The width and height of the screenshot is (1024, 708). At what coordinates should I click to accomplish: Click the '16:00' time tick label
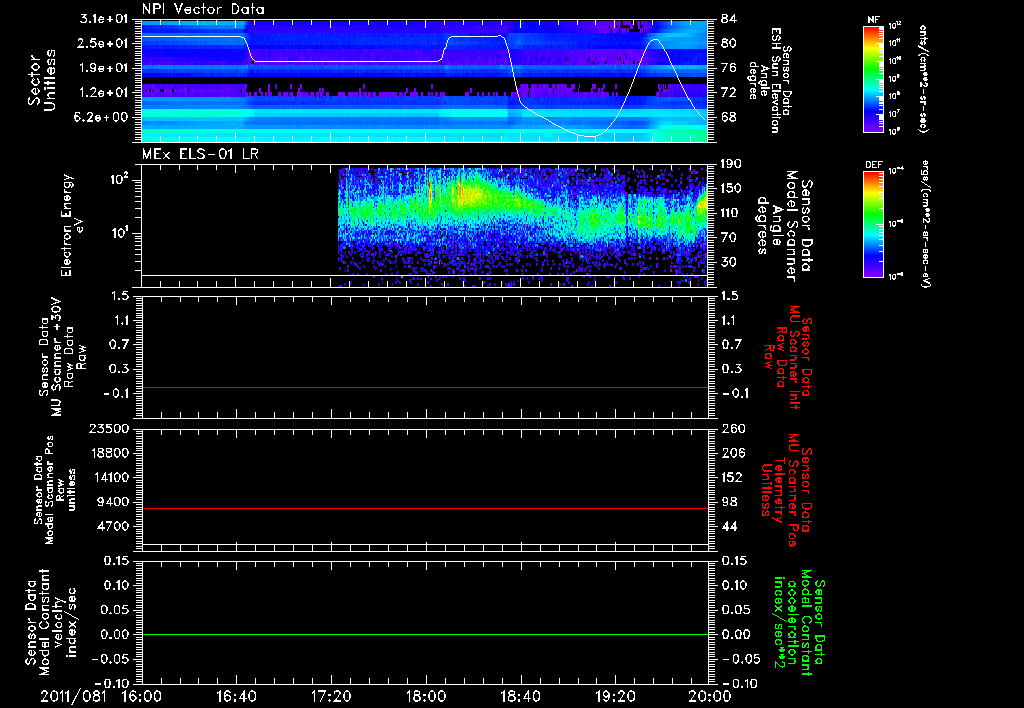click(x=142, y=696)
